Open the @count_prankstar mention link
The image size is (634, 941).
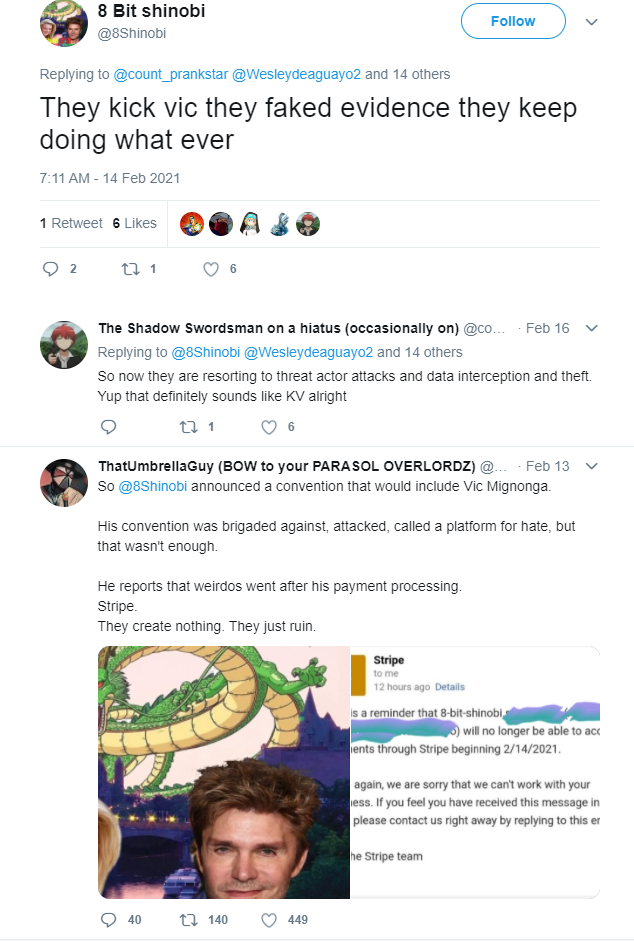[171, 74]
